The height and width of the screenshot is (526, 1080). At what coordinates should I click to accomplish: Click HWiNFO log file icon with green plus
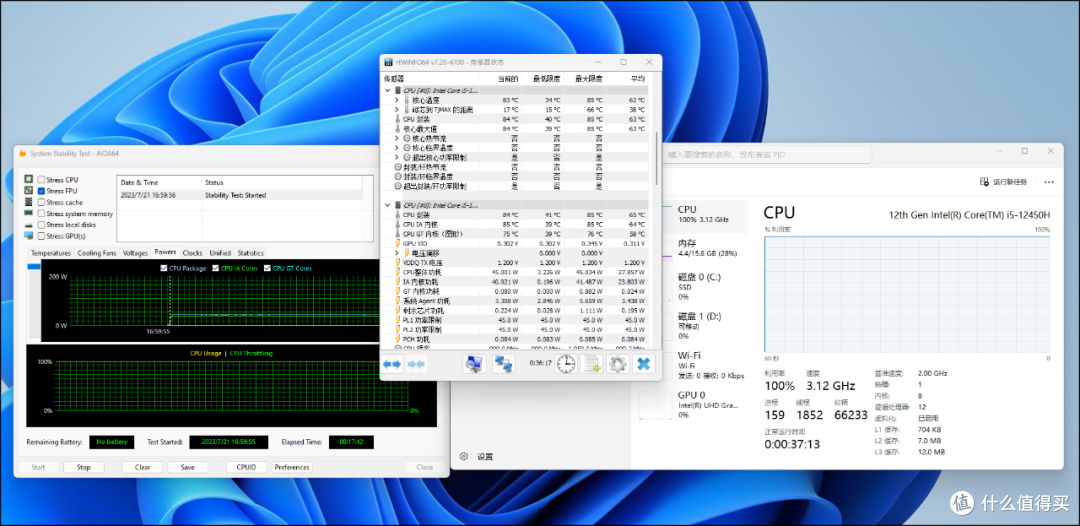(592, 364)
